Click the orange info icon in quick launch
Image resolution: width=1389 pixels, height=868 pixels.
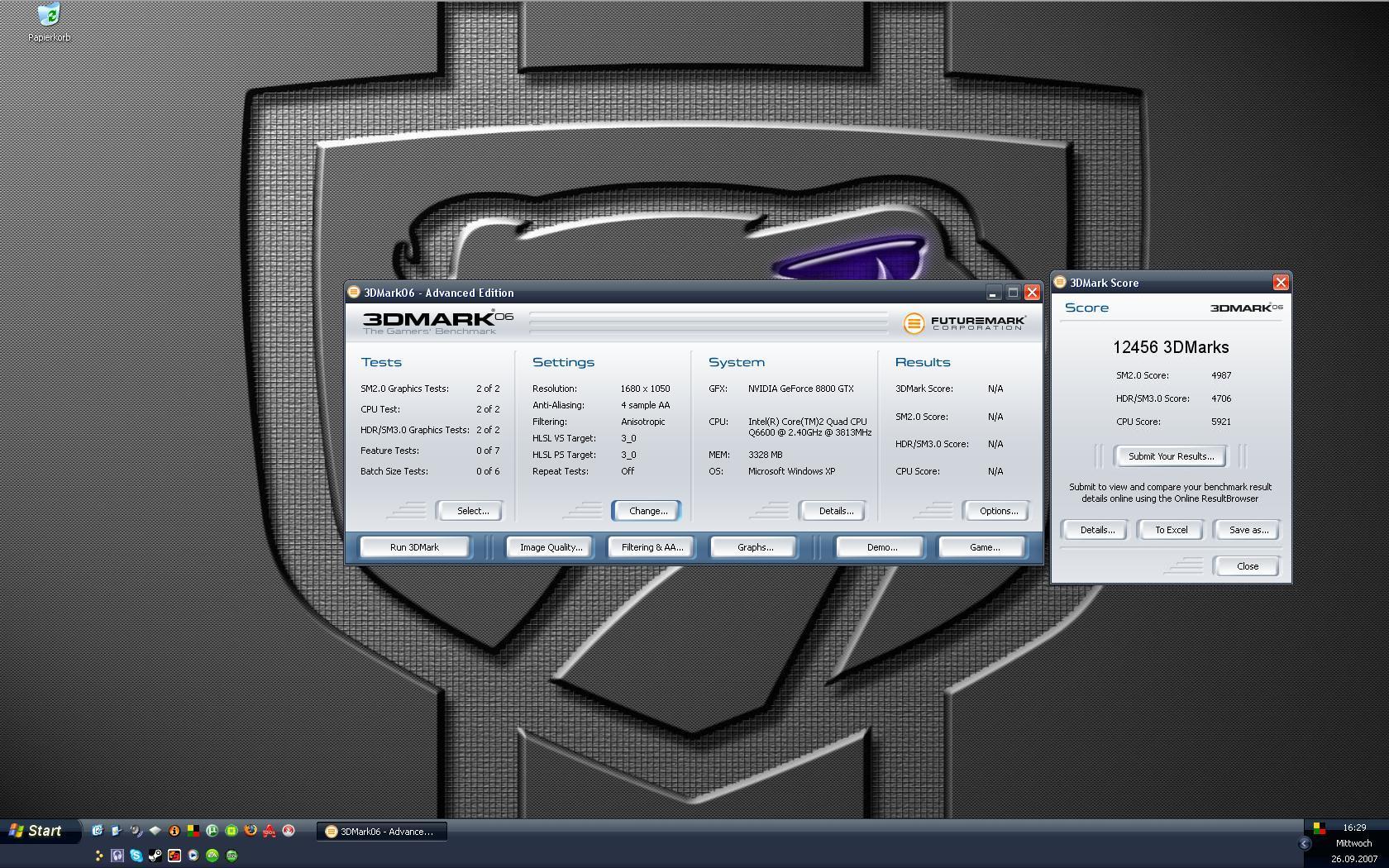174,830
